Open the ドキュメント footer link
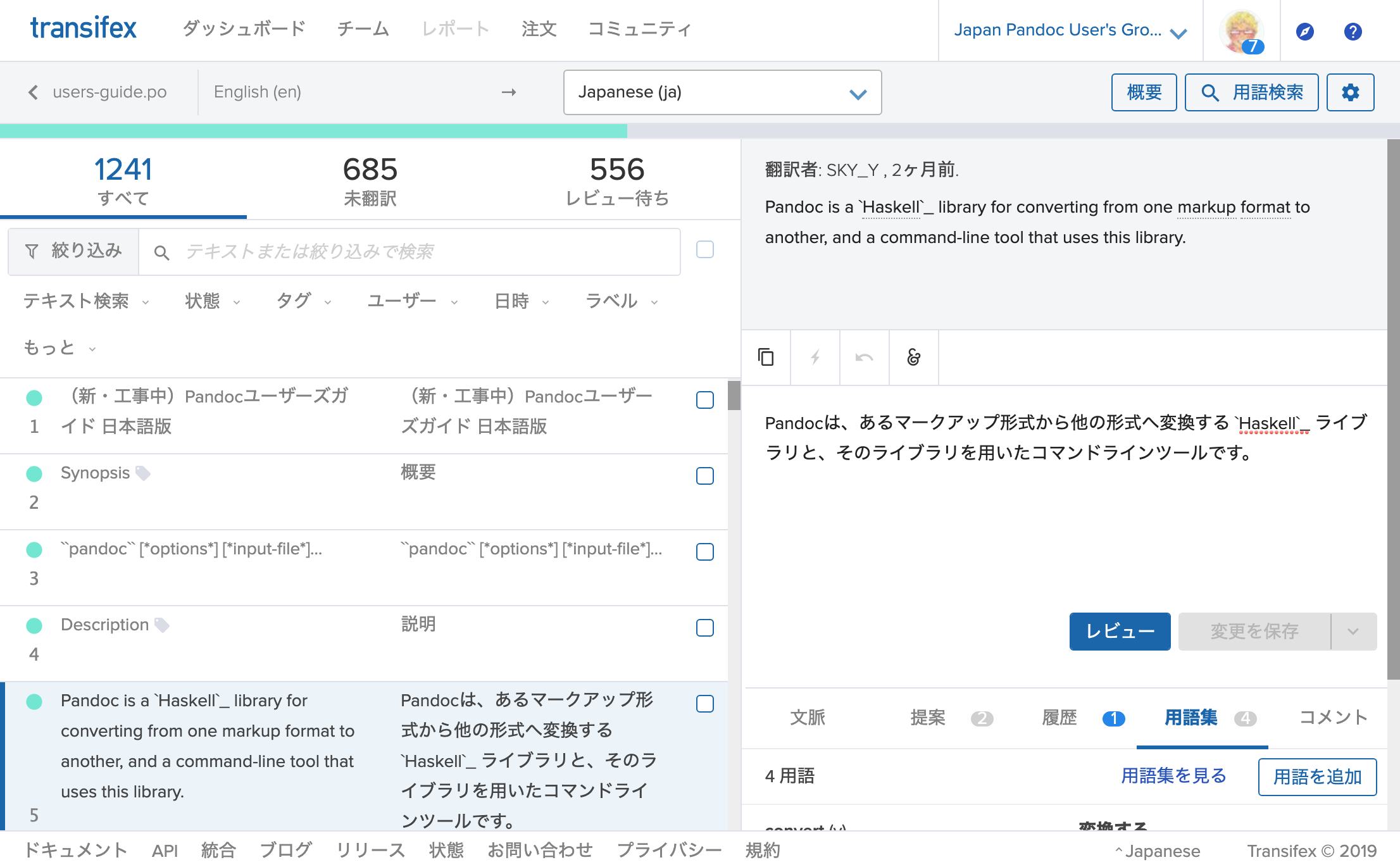The image size is (1400, 867). click(x=76, y=851)
